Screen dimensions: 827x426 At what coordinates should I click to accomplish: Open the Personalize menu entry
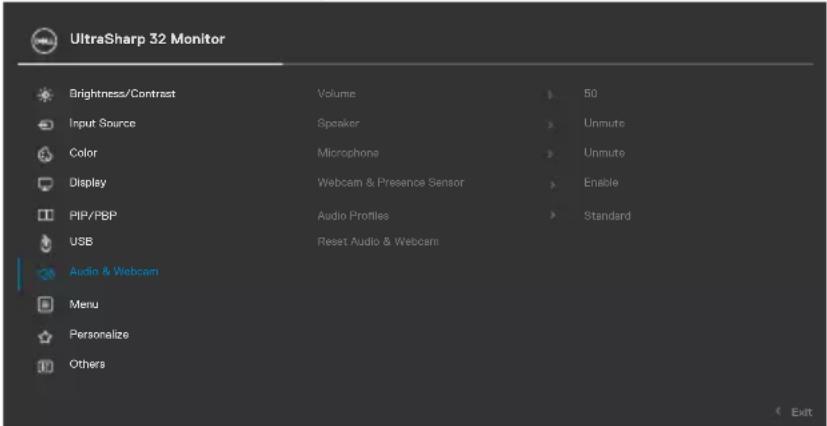pos(99,334)
